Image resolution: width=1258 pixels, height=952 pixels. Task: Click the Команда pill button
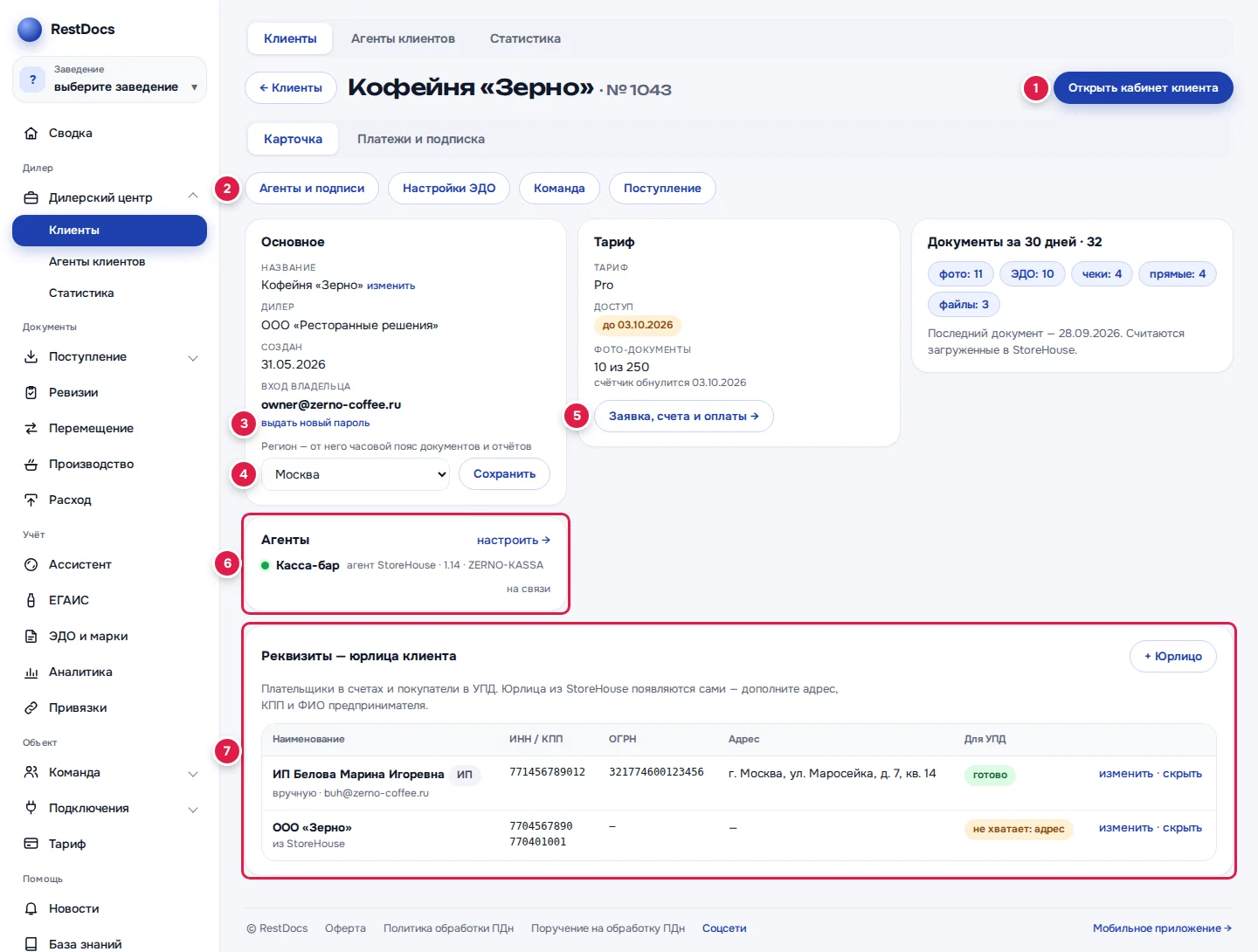559,189
